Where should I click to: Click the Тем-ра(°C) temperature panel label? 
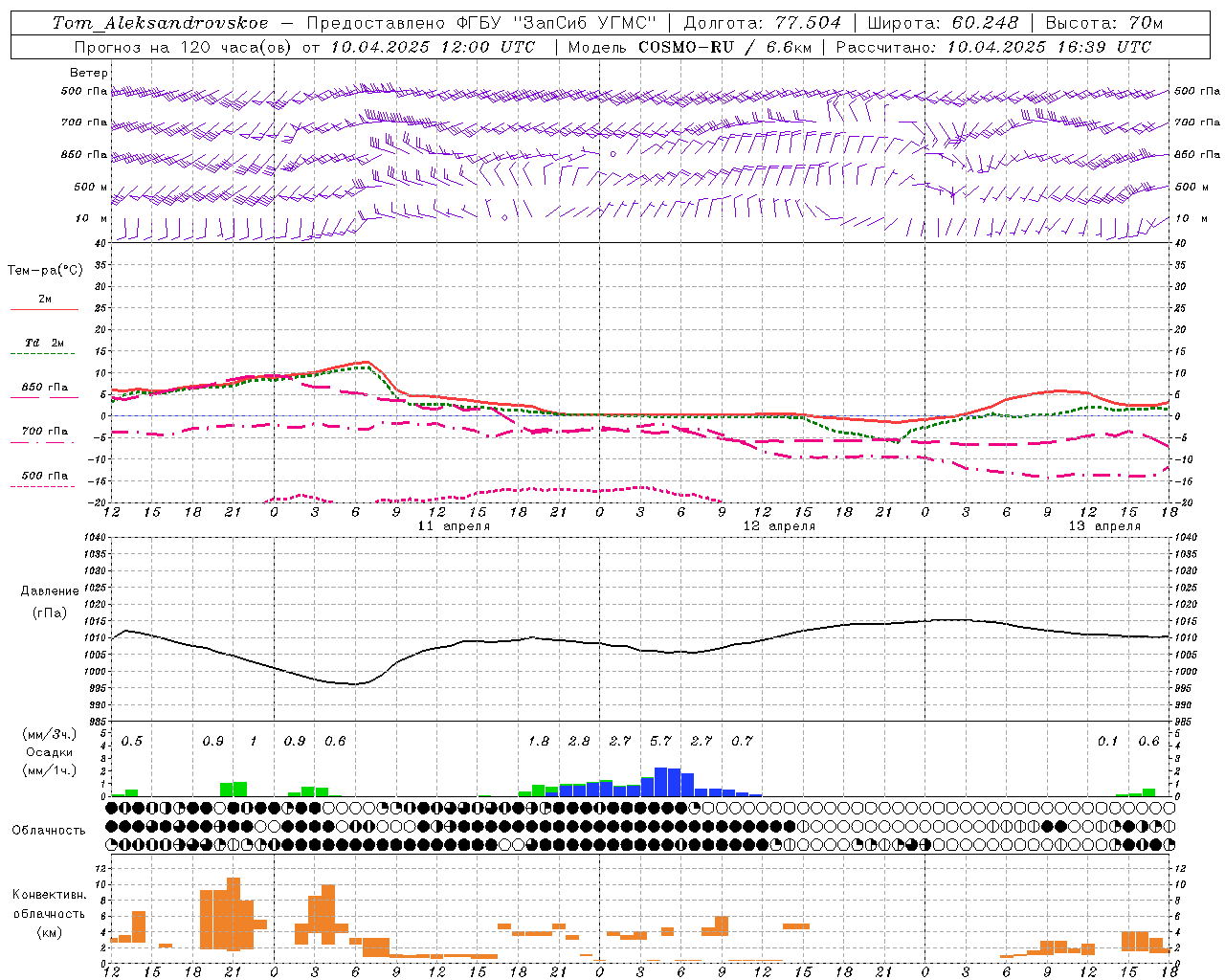(45, 270)
